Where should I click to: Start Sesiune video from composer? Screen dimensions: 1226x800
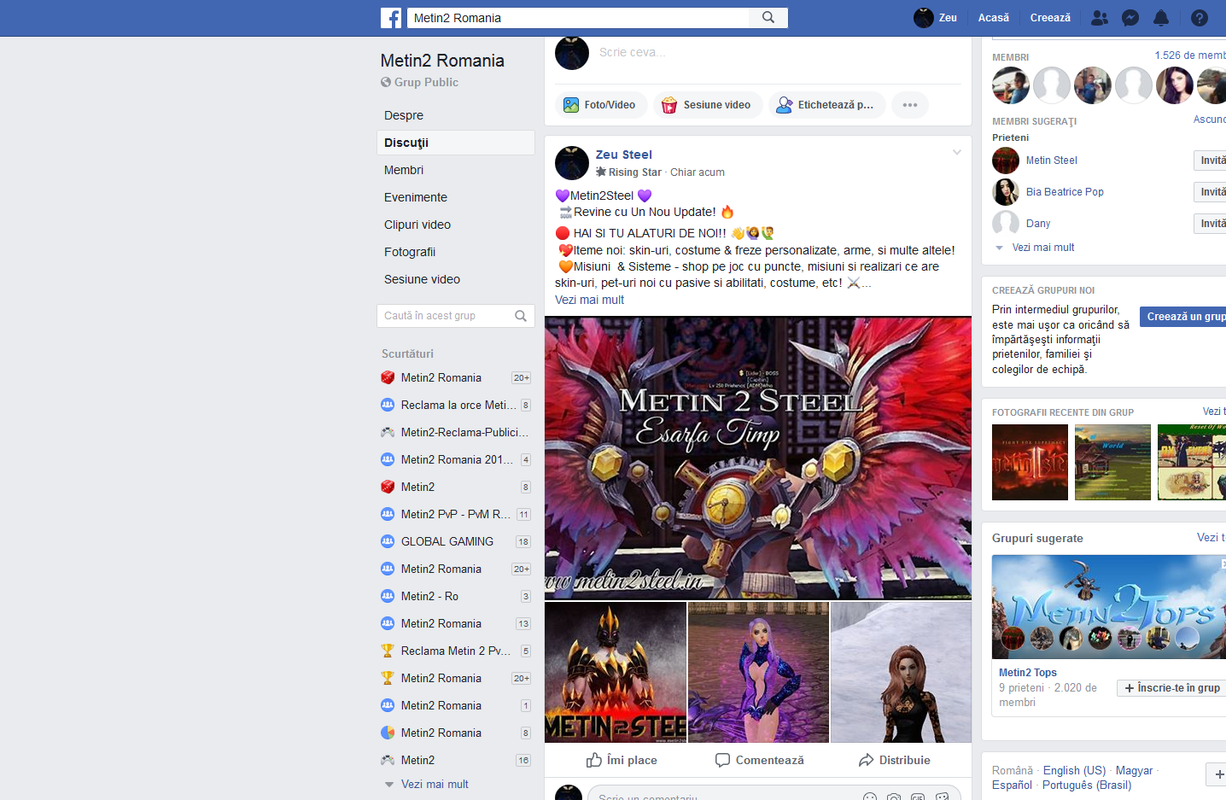[x=707, y=105]
